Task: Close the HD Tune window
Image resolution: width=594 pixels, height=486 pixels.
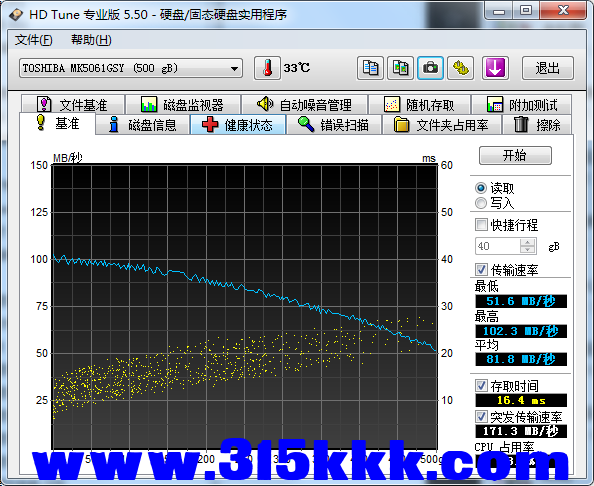Action: click(x=563, y=11)
